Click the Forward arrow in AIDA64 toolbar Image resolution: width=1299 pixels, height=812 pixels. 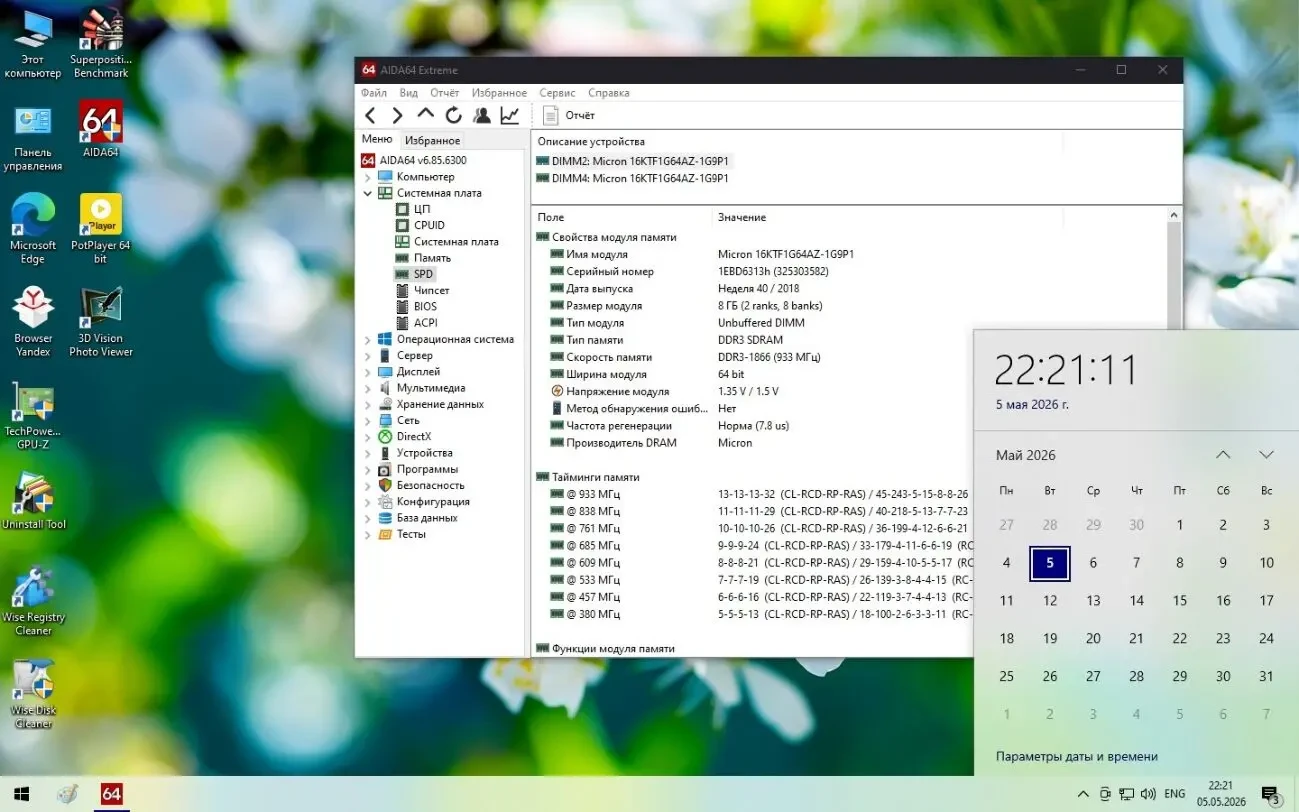point(397,116)
